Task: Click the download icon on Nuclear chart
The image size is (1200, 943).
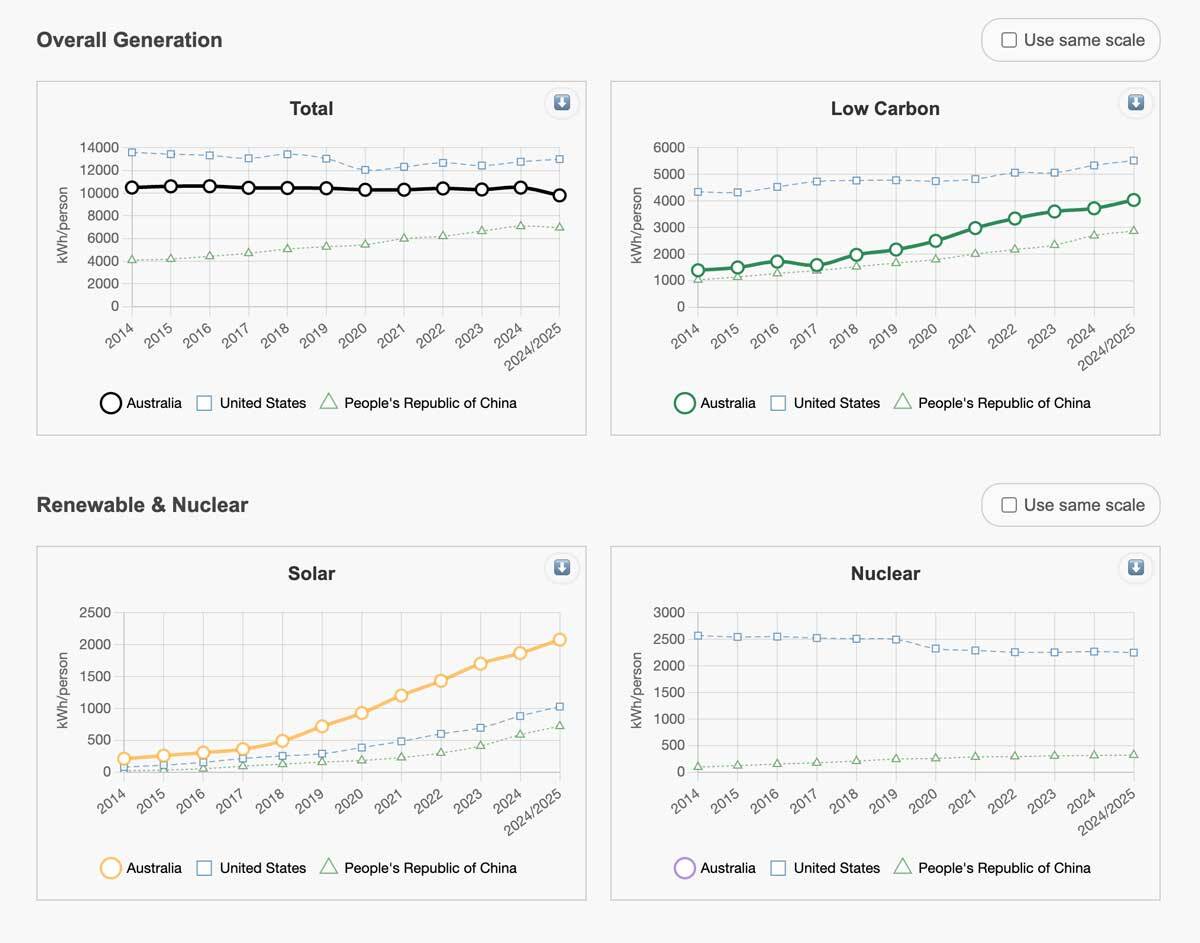Action: click(1135, 568)
